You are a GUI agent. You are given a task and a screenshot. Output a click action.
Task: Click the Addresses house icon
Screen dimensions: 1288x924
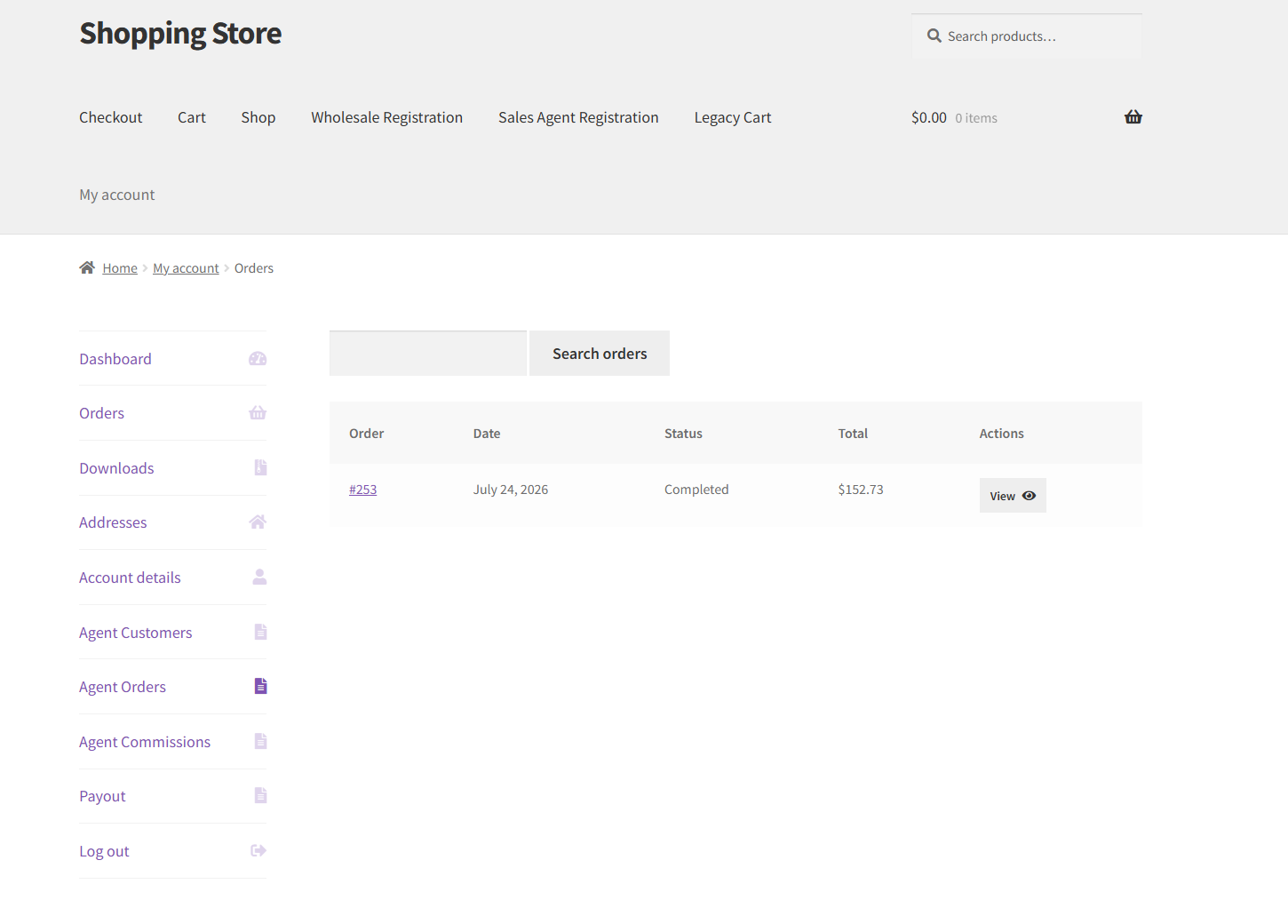(x=258, y=522)
